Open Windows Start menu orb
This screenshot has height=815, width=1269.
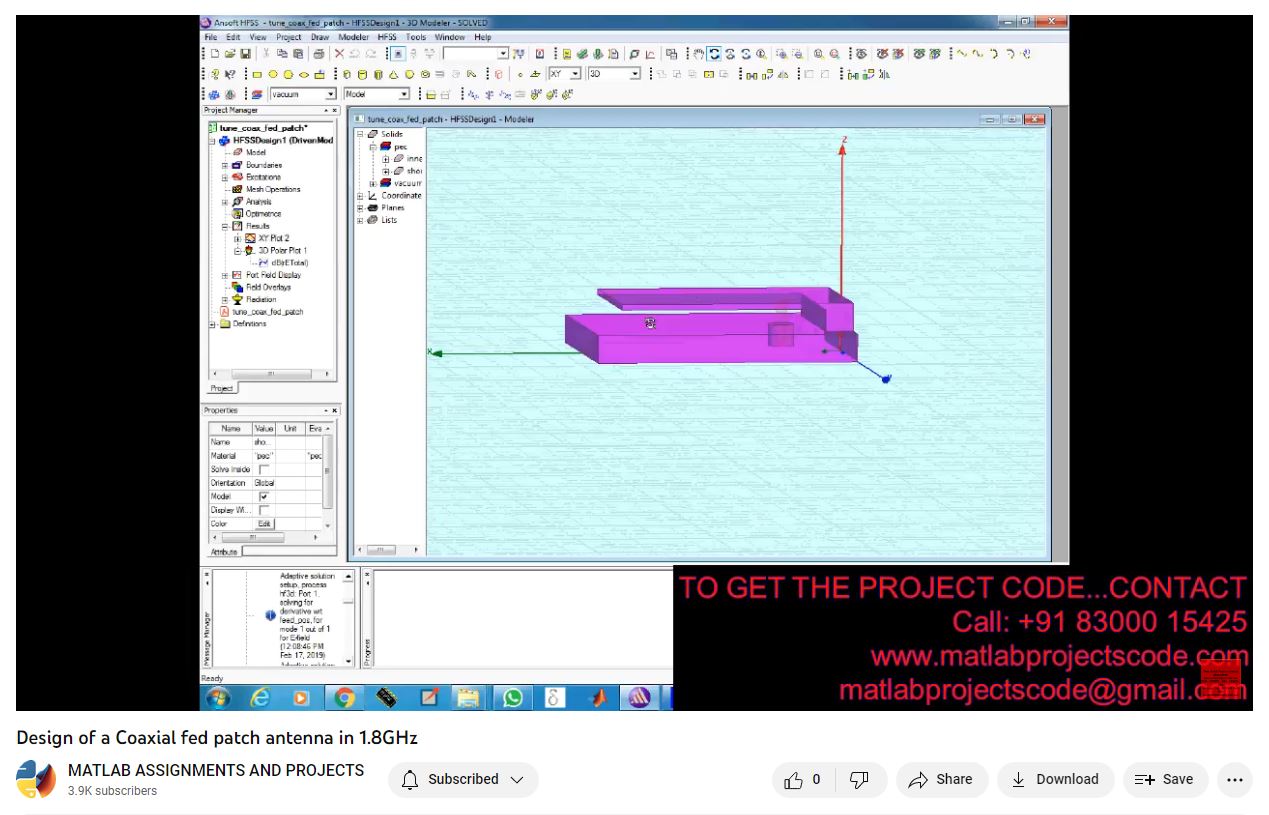(217, 697)
